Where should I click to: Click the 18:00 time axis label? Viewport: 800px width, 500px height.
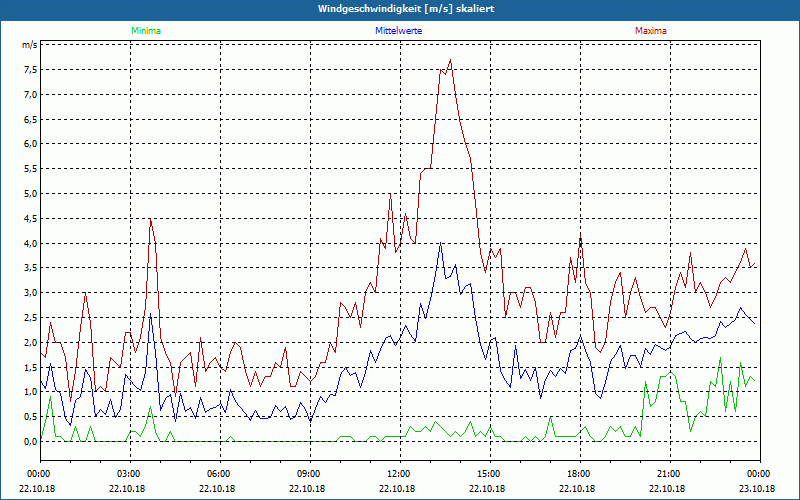pyautogui.click(x=578, y=474)
